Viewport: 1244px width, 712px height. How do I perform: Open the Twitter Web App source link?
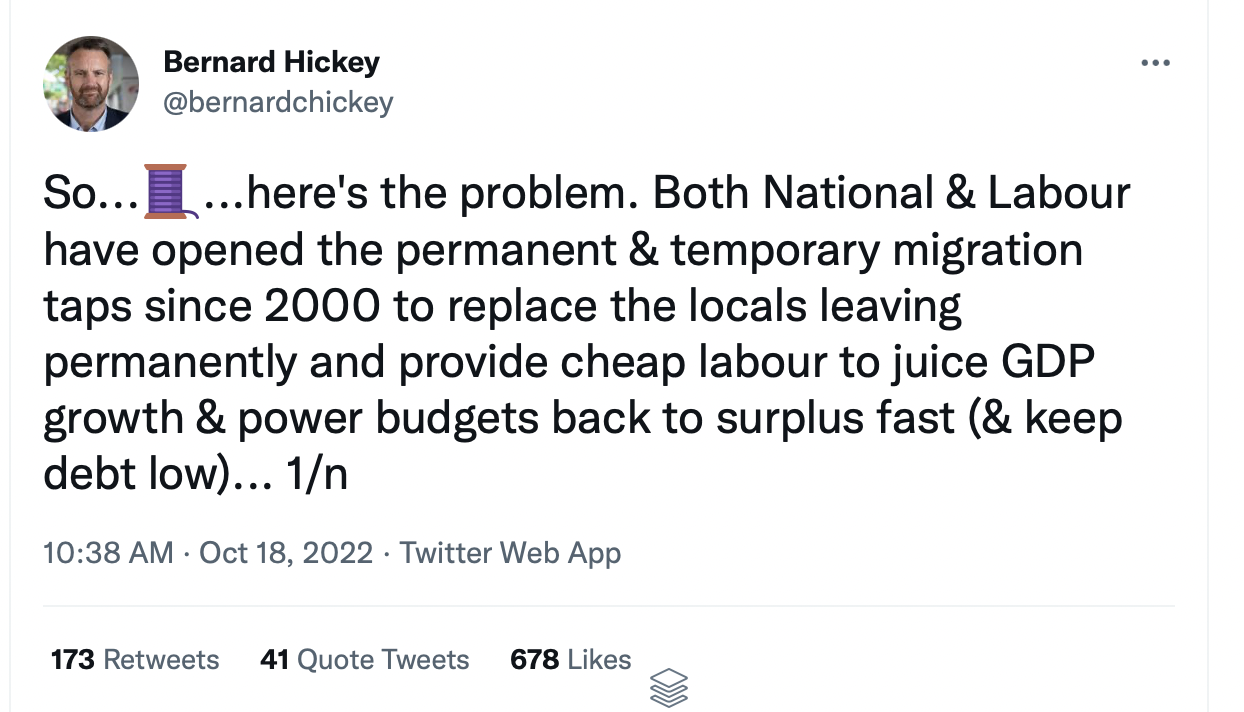[x=510, y=553]
